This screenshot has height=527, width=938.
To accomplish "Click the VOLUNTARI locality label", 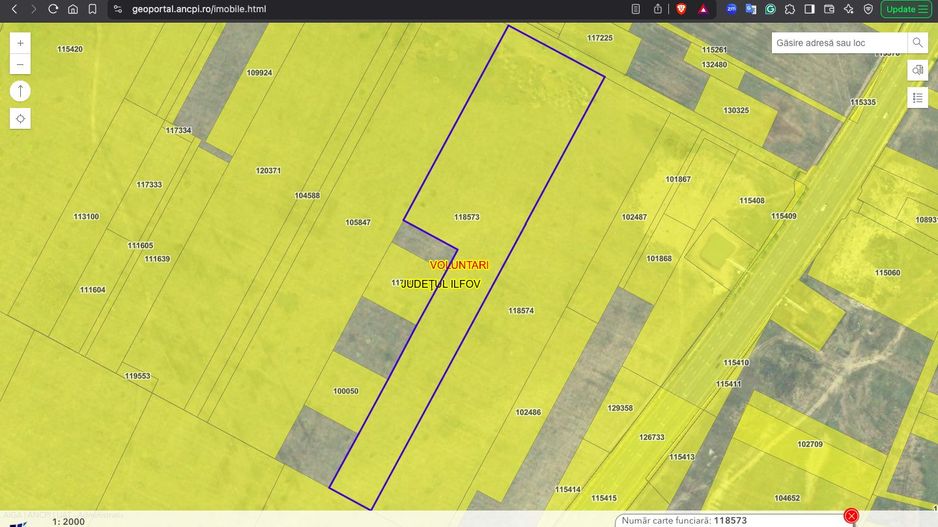I will pos(459,265).
